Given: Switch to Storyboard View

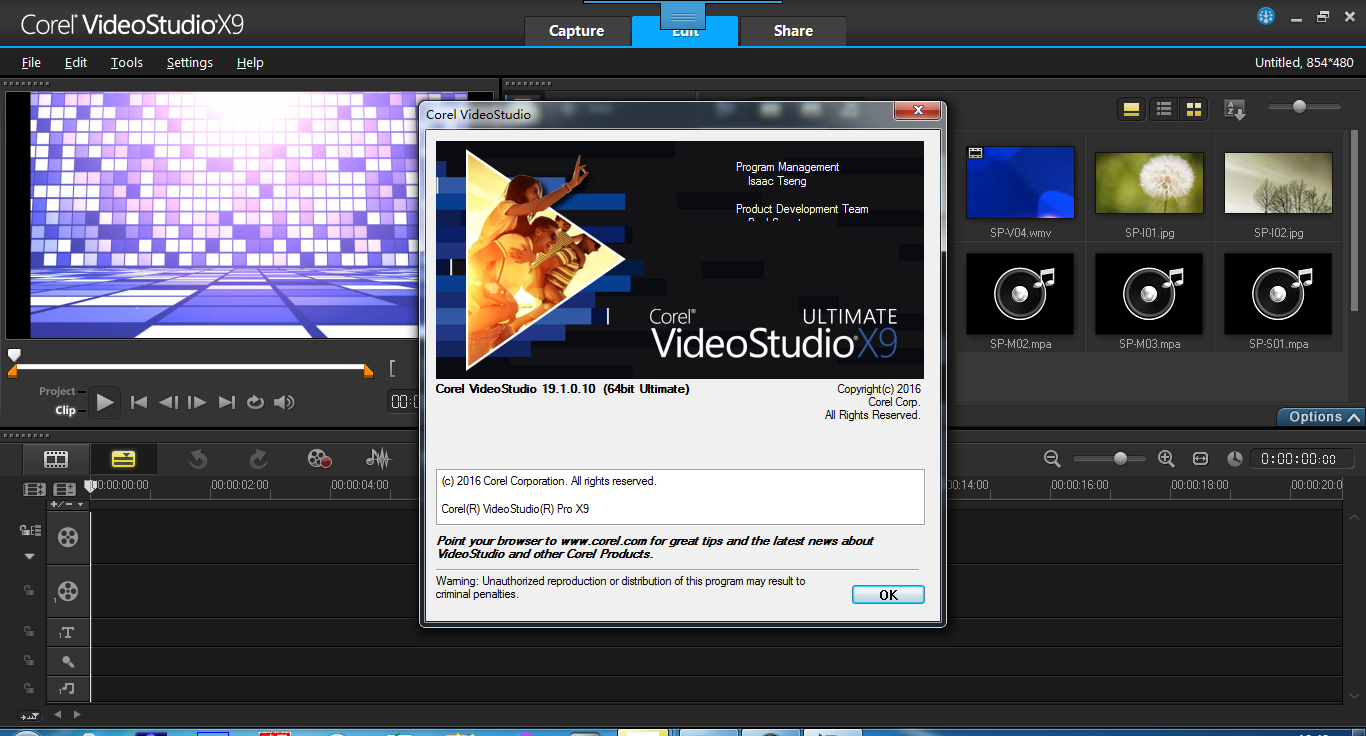Looking at the screenshot, I should (56, 459).
